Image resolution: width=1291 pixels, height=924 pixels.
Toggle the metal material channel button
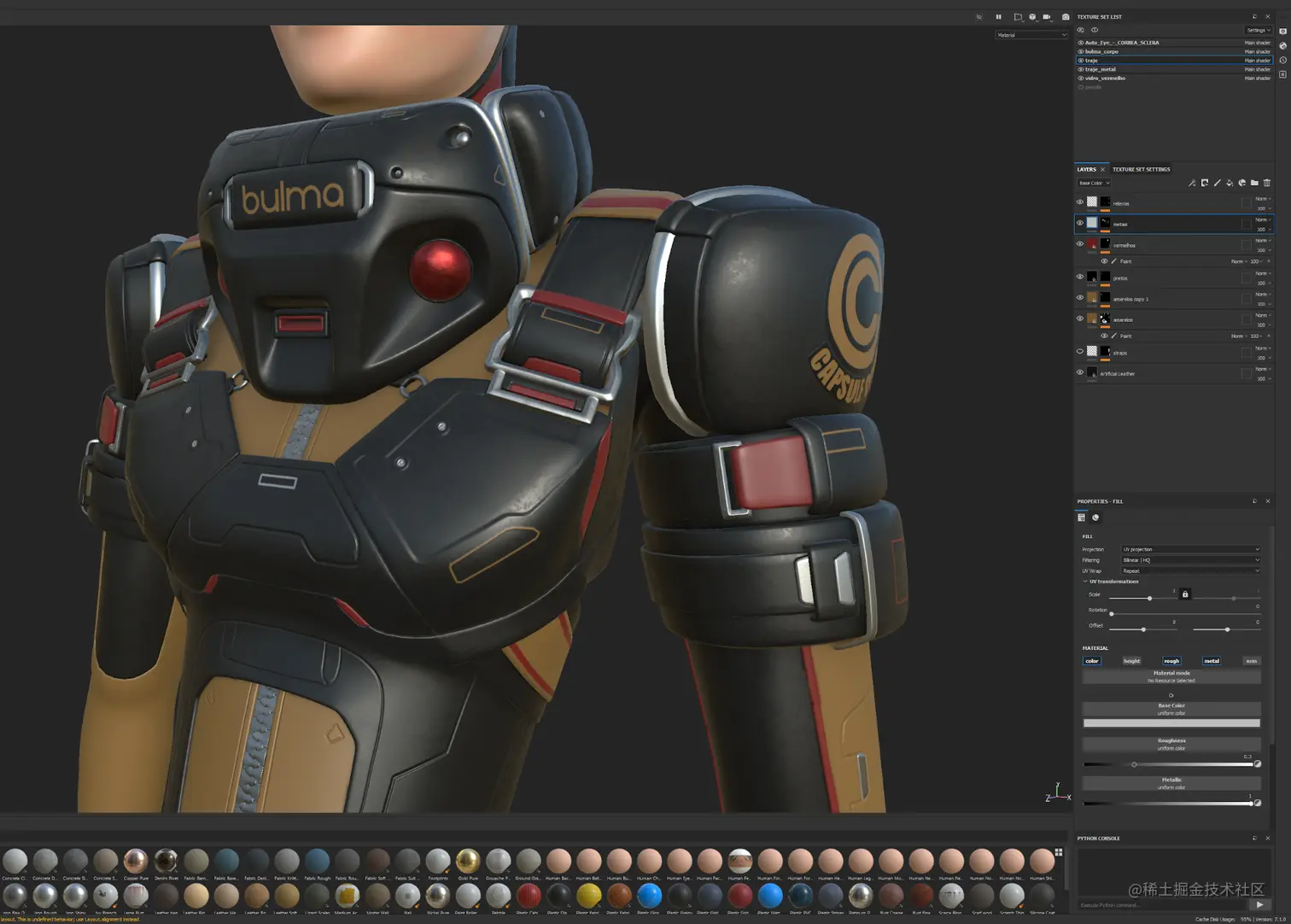(x=1212, y=661)
